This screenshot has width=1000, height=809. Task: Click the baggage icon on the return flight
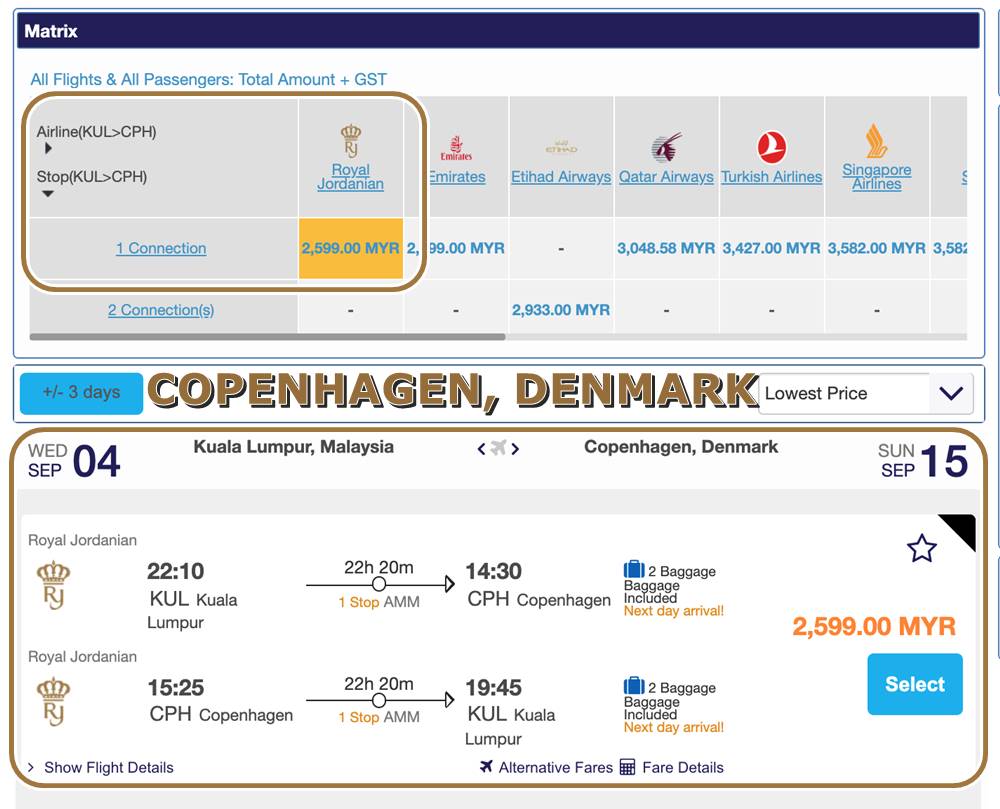(634, 685)
